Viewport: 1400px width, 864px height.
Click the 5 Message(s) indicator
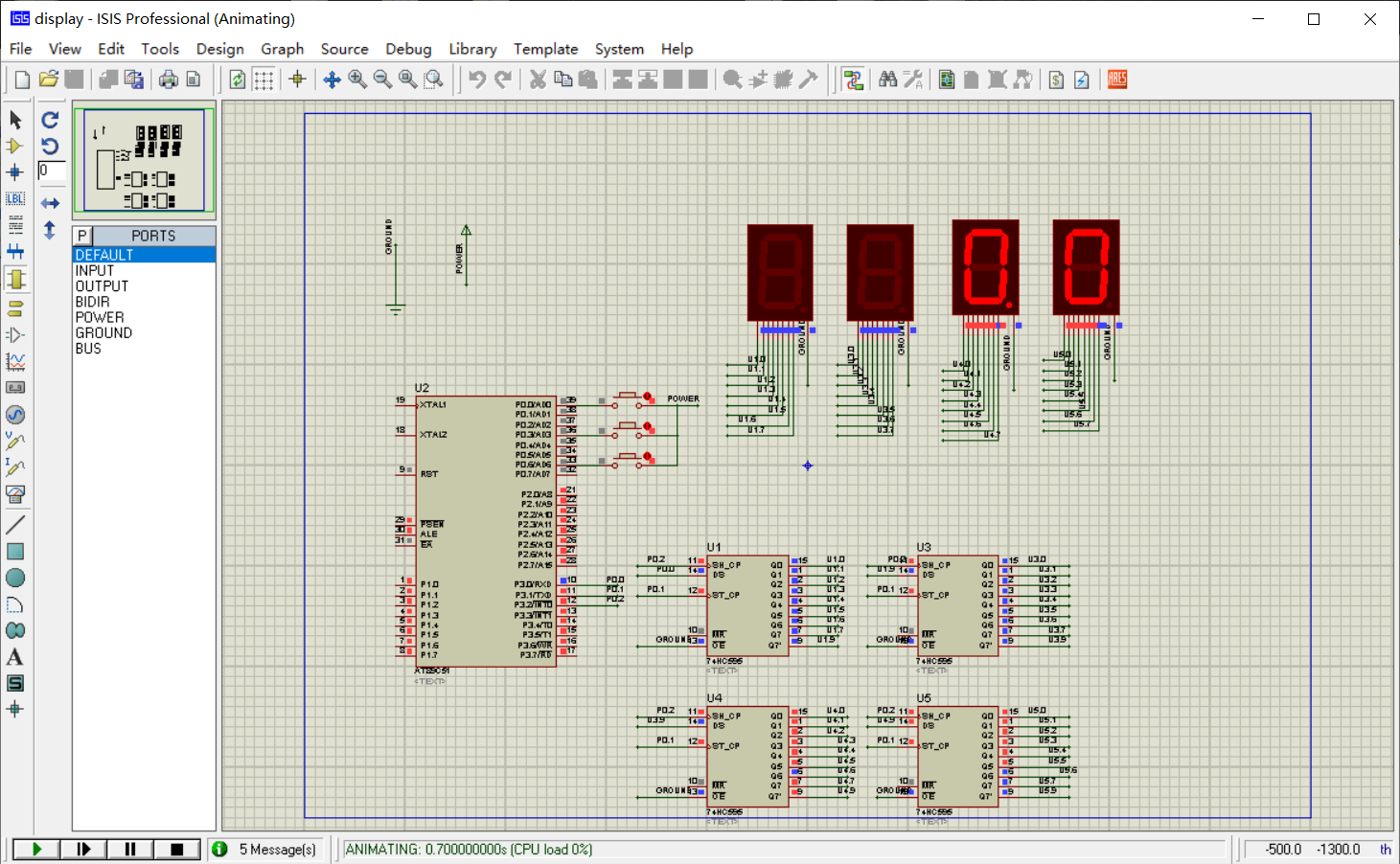[x=277, y=850]
